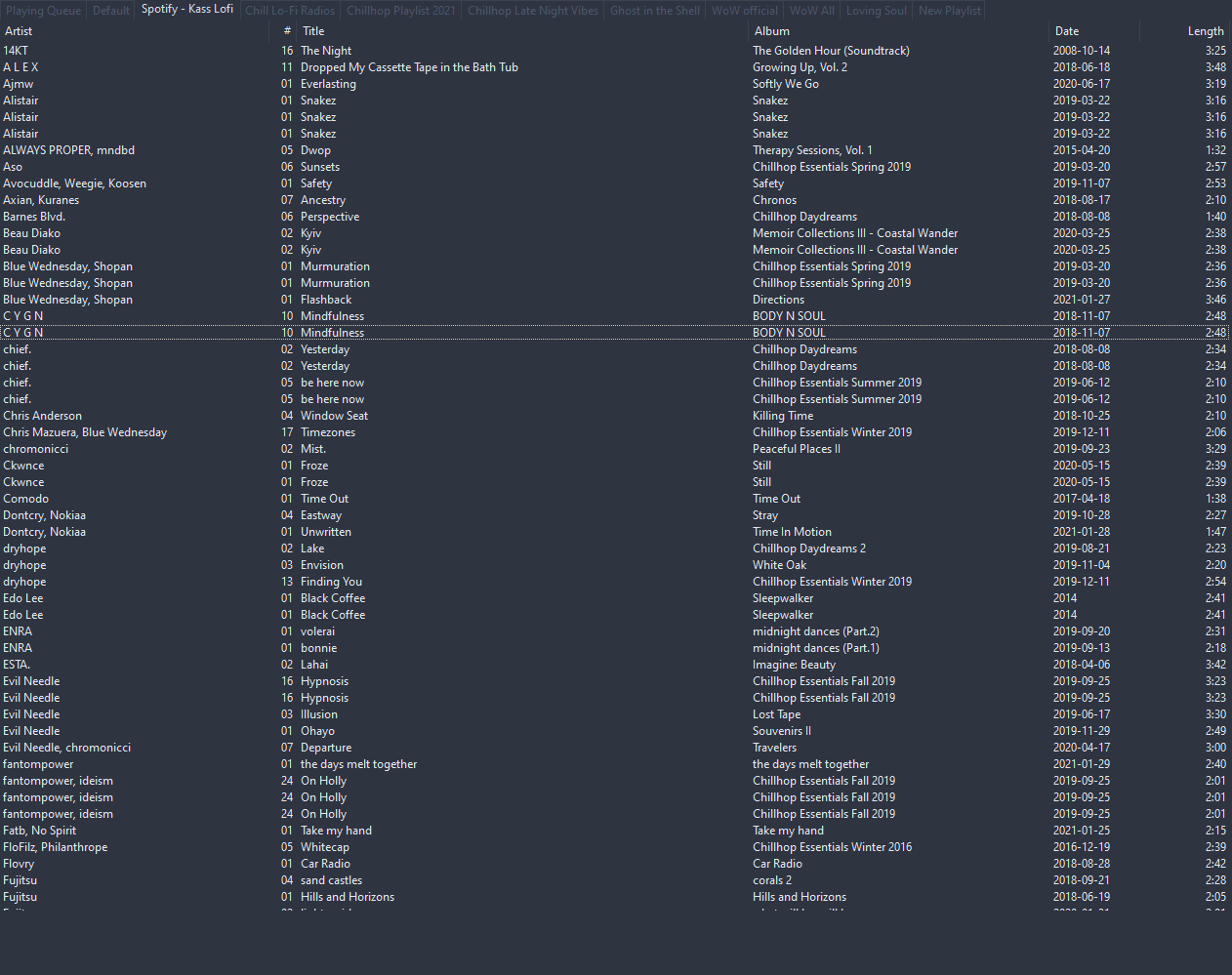Open Chillhop Late Night Vibes tab
The width and height of the screenshot is (1232, 975).
(533, 11)
